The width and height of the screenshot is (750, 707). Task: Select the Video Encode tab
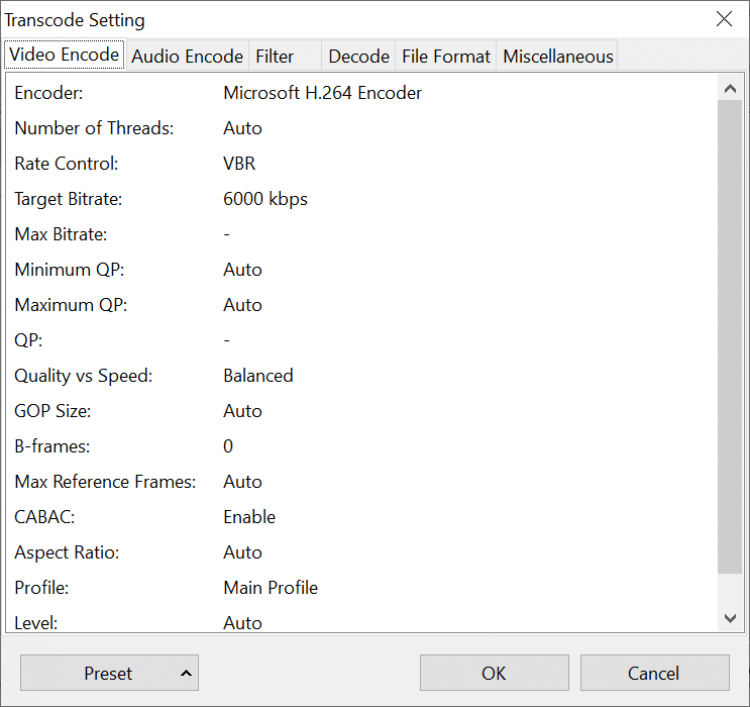click(64, 55)
